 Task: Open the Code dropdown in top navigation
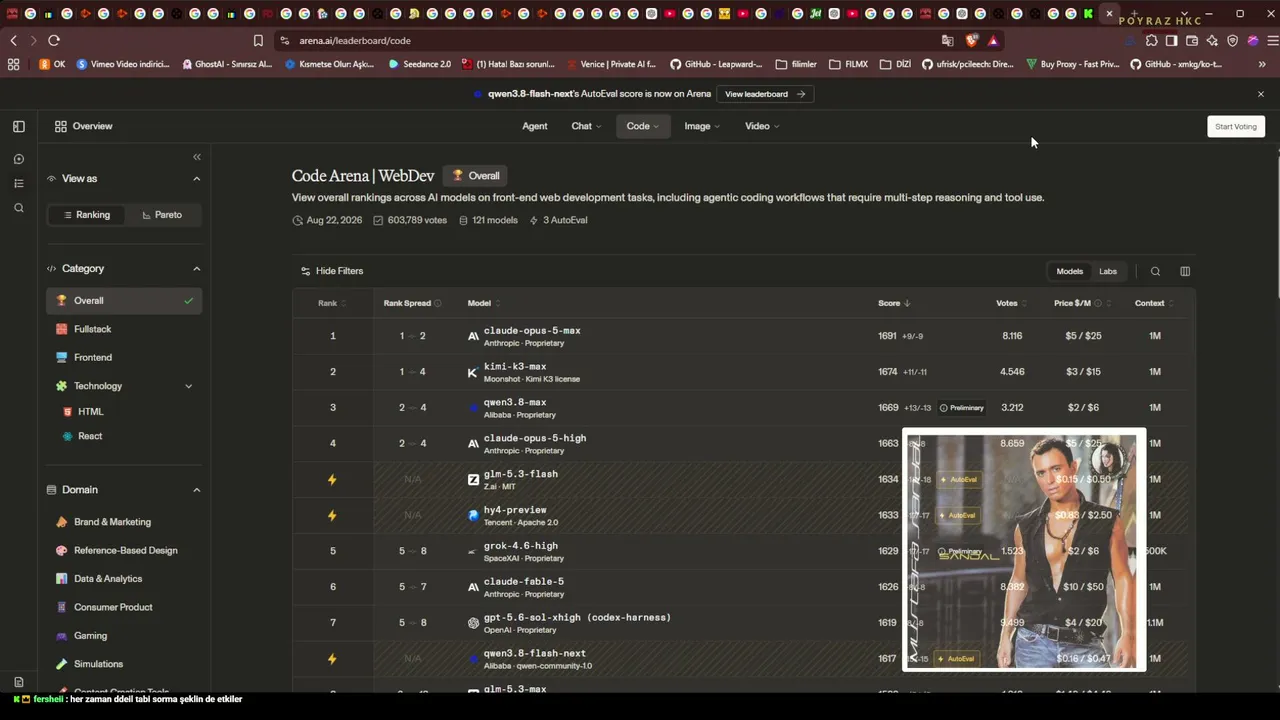(642, 126)
